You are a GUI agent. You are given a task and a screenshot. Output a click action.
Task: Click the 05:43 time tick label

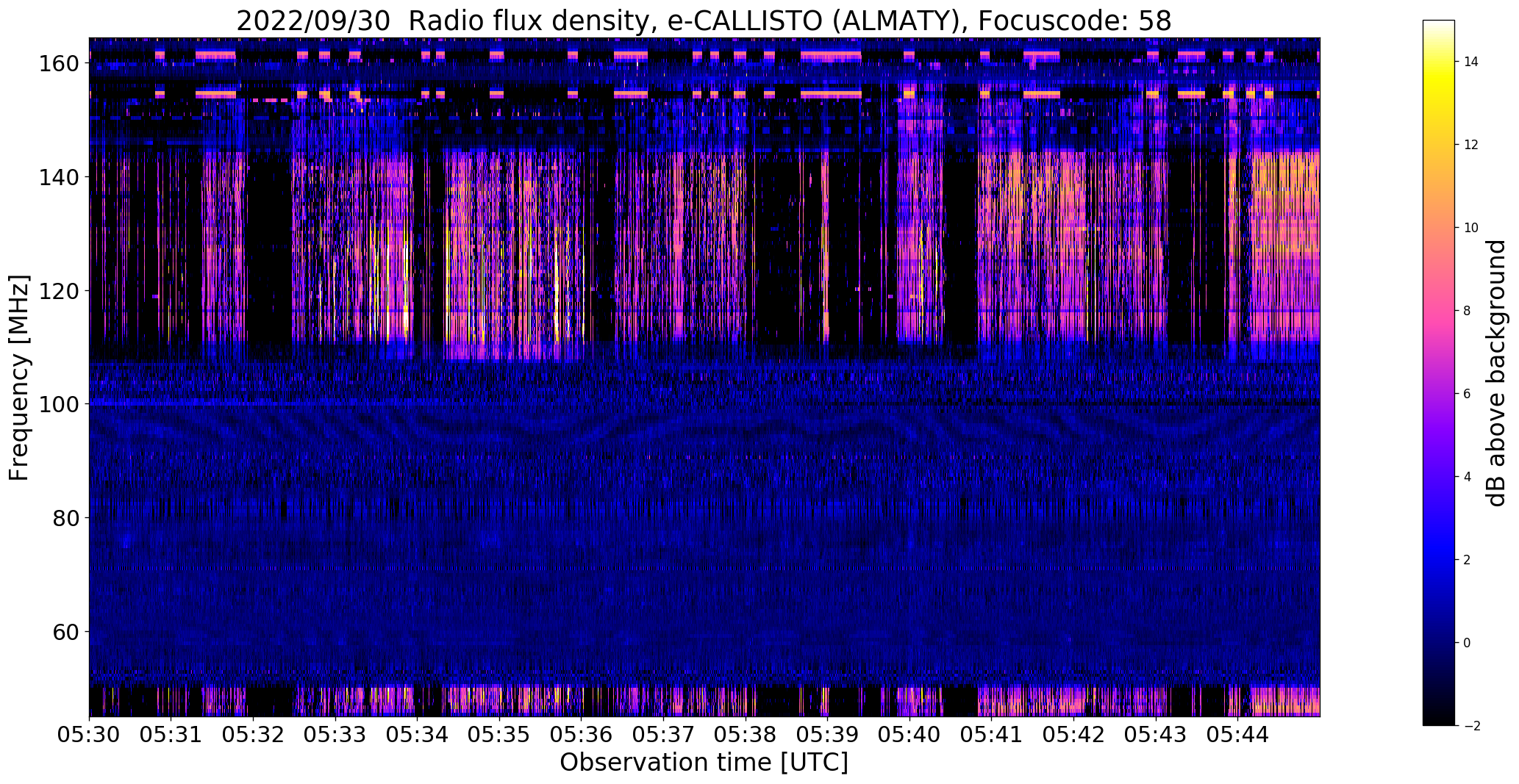pyautogui.click(x=1156, y=735)
